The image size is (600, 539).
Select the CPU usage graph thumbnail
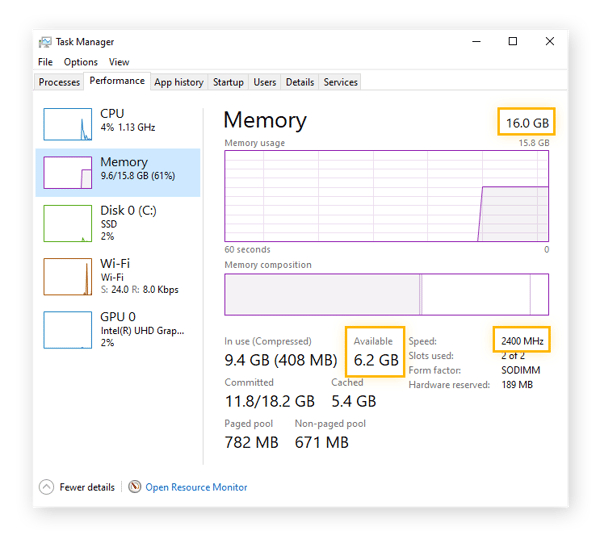coord(67,123)
